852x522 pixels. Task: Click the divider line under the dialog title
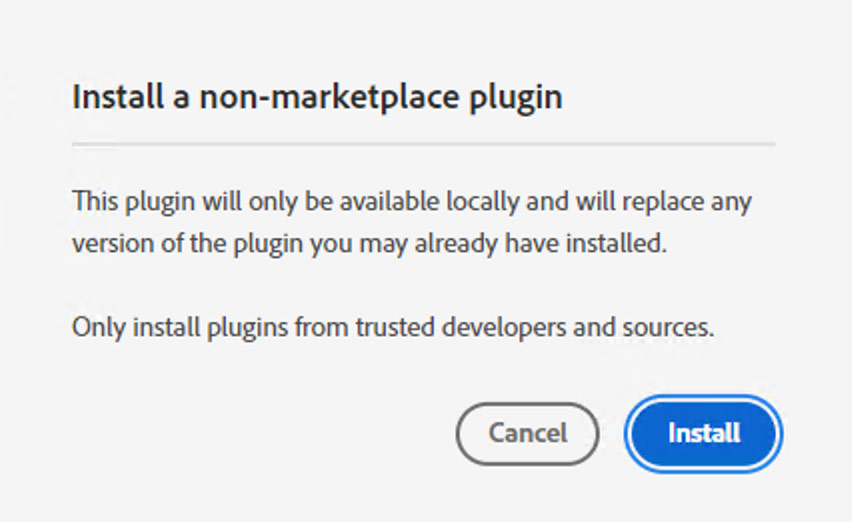423,144
